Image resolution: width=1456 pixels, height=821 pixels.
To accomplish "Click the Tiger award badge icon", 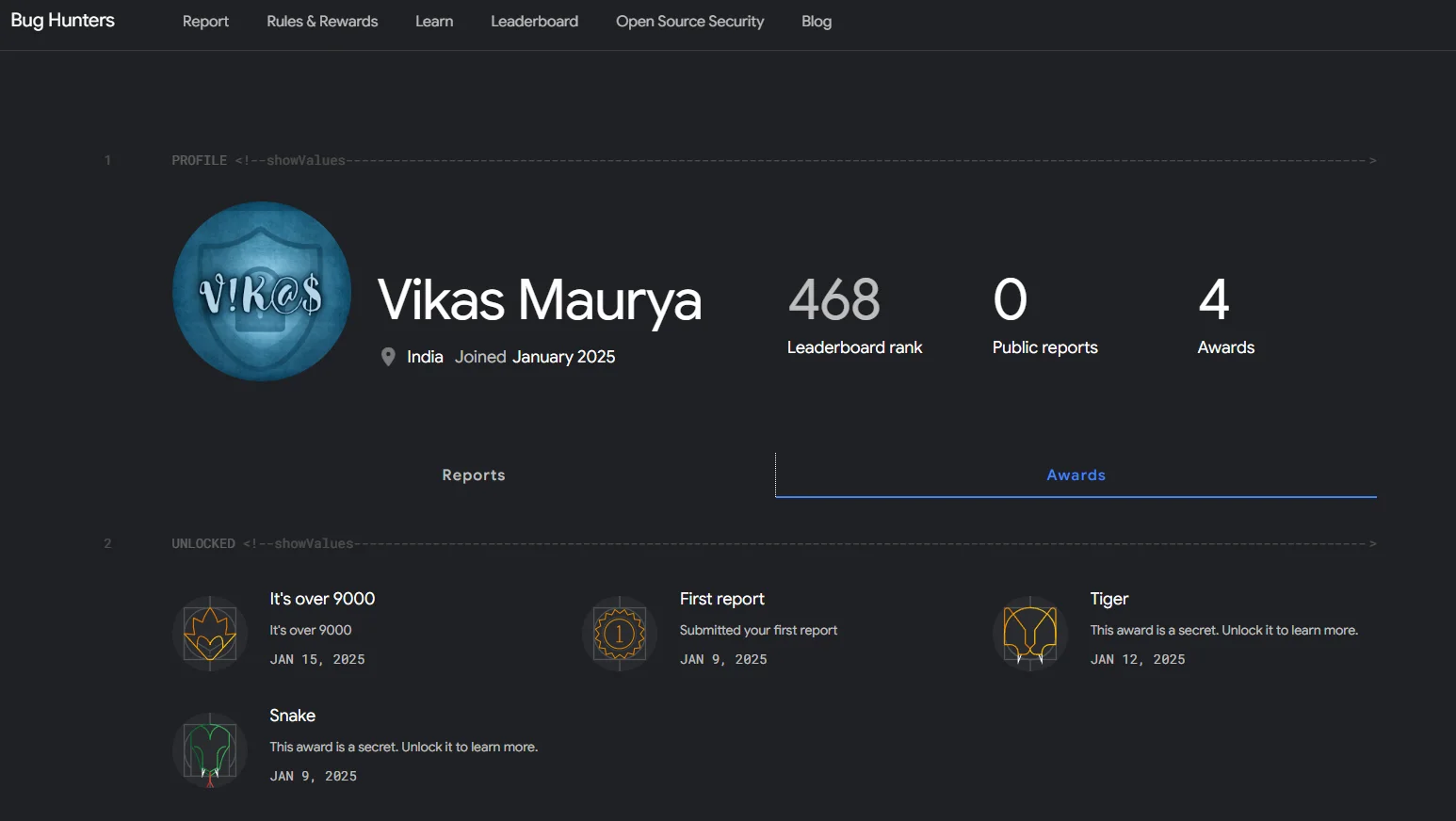I will (x=1030, y=634).
